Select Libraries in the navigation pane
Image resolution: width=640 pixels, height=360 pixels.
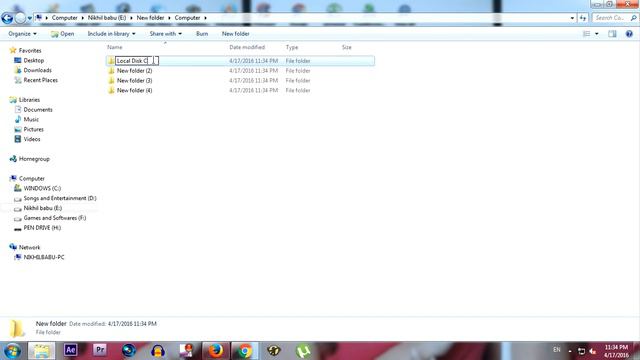[29, 100]
